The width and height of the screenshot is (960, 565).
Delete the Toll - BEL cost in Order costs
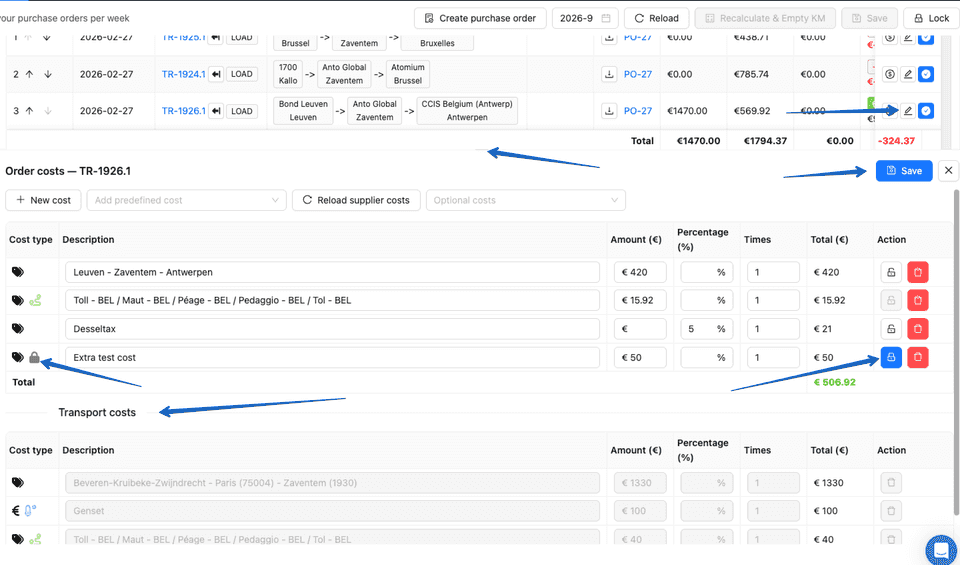click(918, 300)
